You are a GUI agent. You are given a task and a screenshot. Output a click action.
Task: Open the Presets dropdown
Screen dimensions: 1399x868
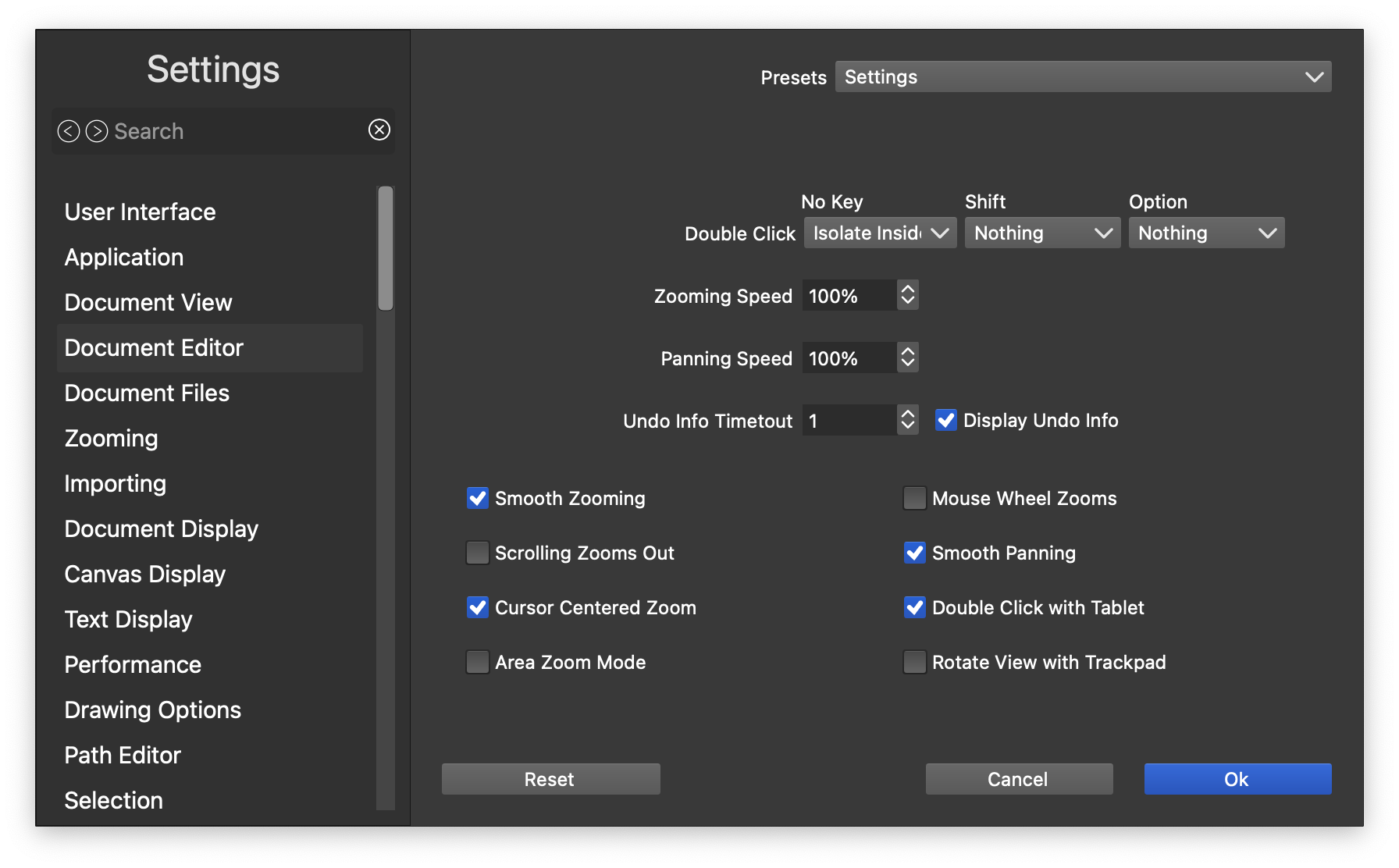pyautogui.click(x=1083, y=76)
